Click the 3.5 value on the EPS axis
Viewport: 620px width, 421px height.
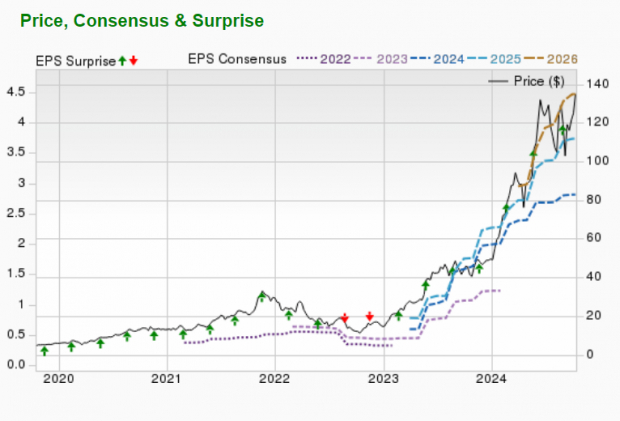[16, 152]
